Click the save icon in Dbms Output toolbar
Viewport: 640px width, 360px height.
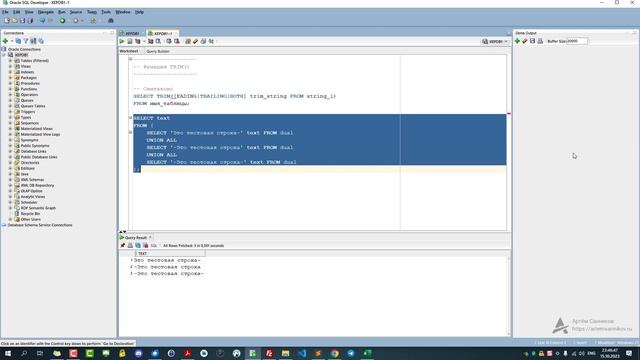532,41
